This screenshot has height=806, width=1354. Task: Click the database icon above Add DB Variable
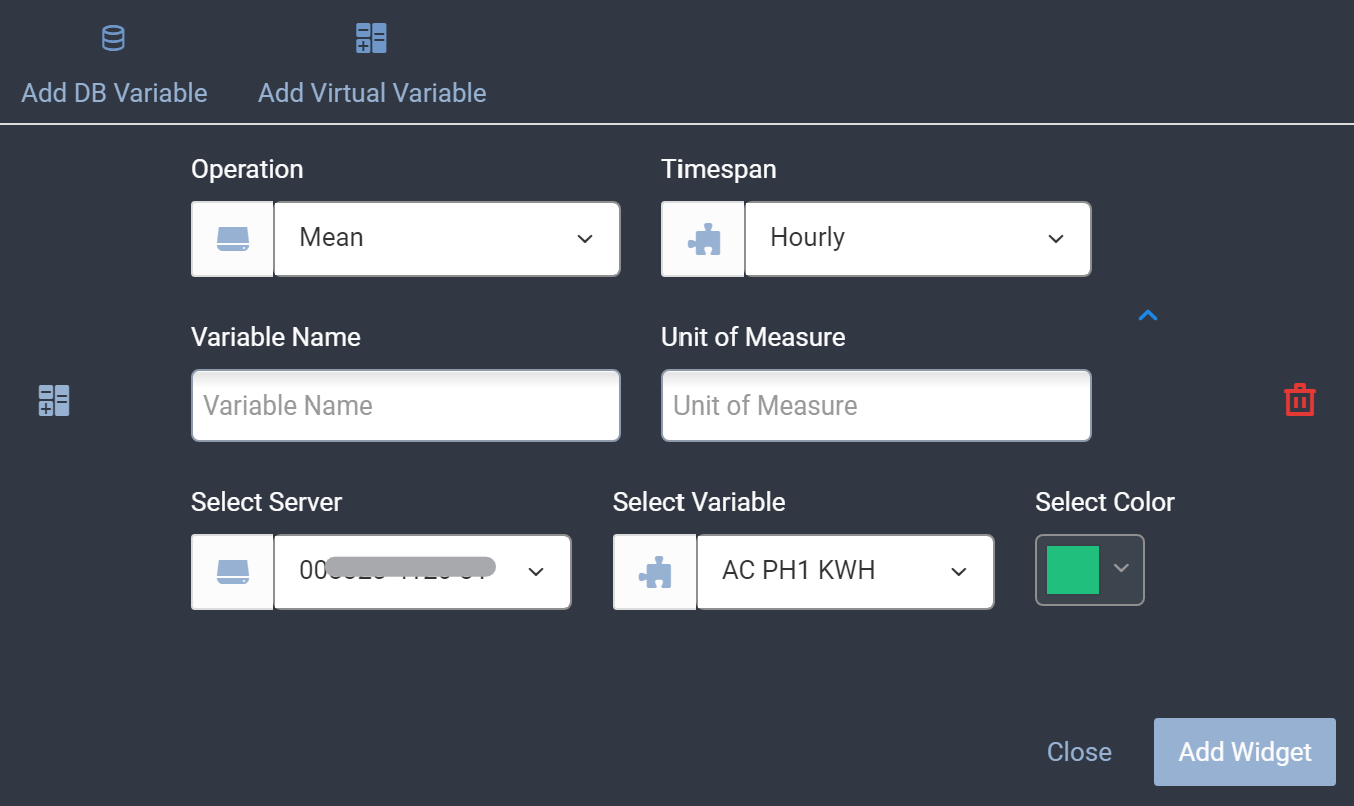pyautogui.click(x=114, y=39)
